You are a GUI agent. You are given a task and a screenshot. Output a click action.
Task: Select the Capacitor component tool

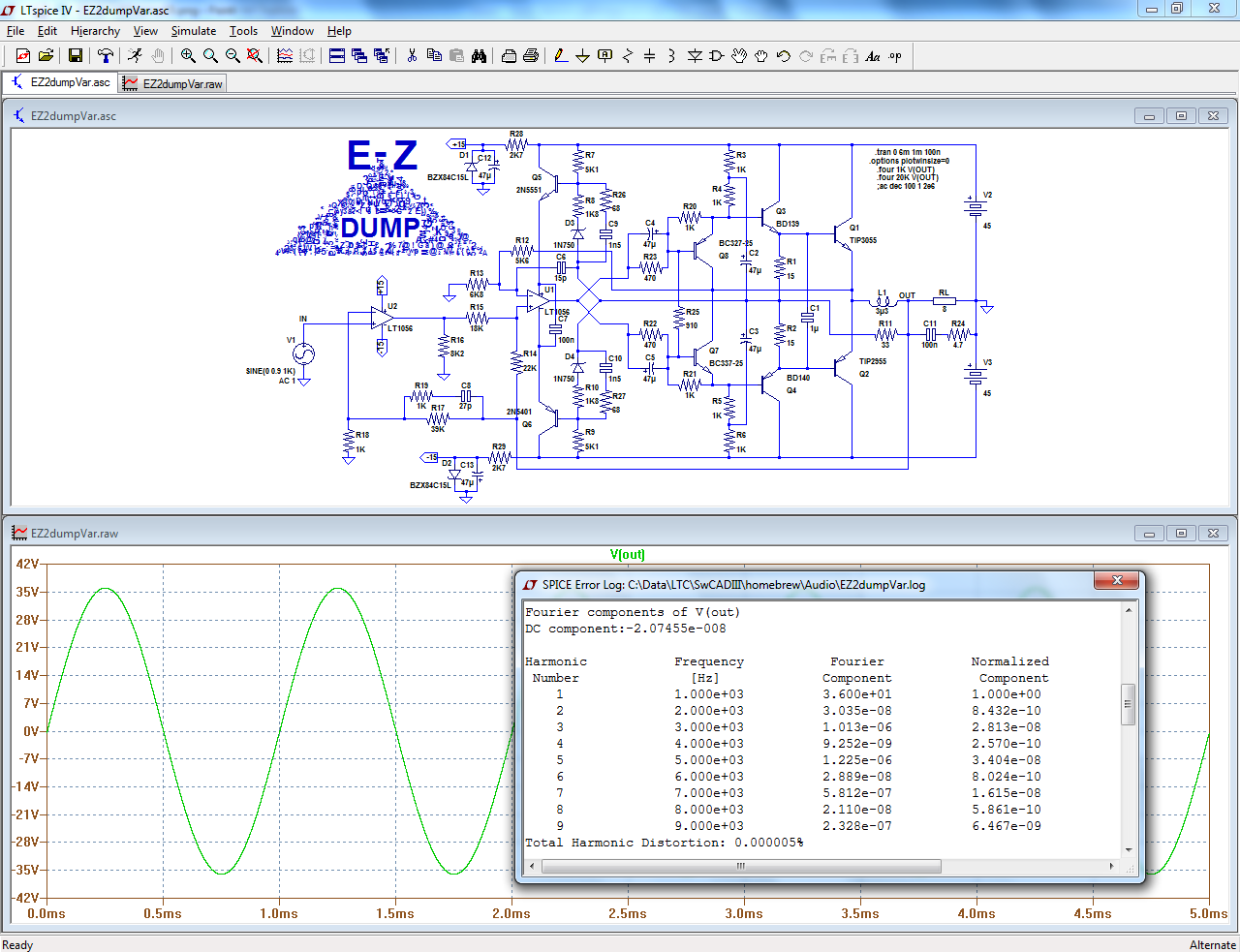pyautogui.click(x=650, y=56)
